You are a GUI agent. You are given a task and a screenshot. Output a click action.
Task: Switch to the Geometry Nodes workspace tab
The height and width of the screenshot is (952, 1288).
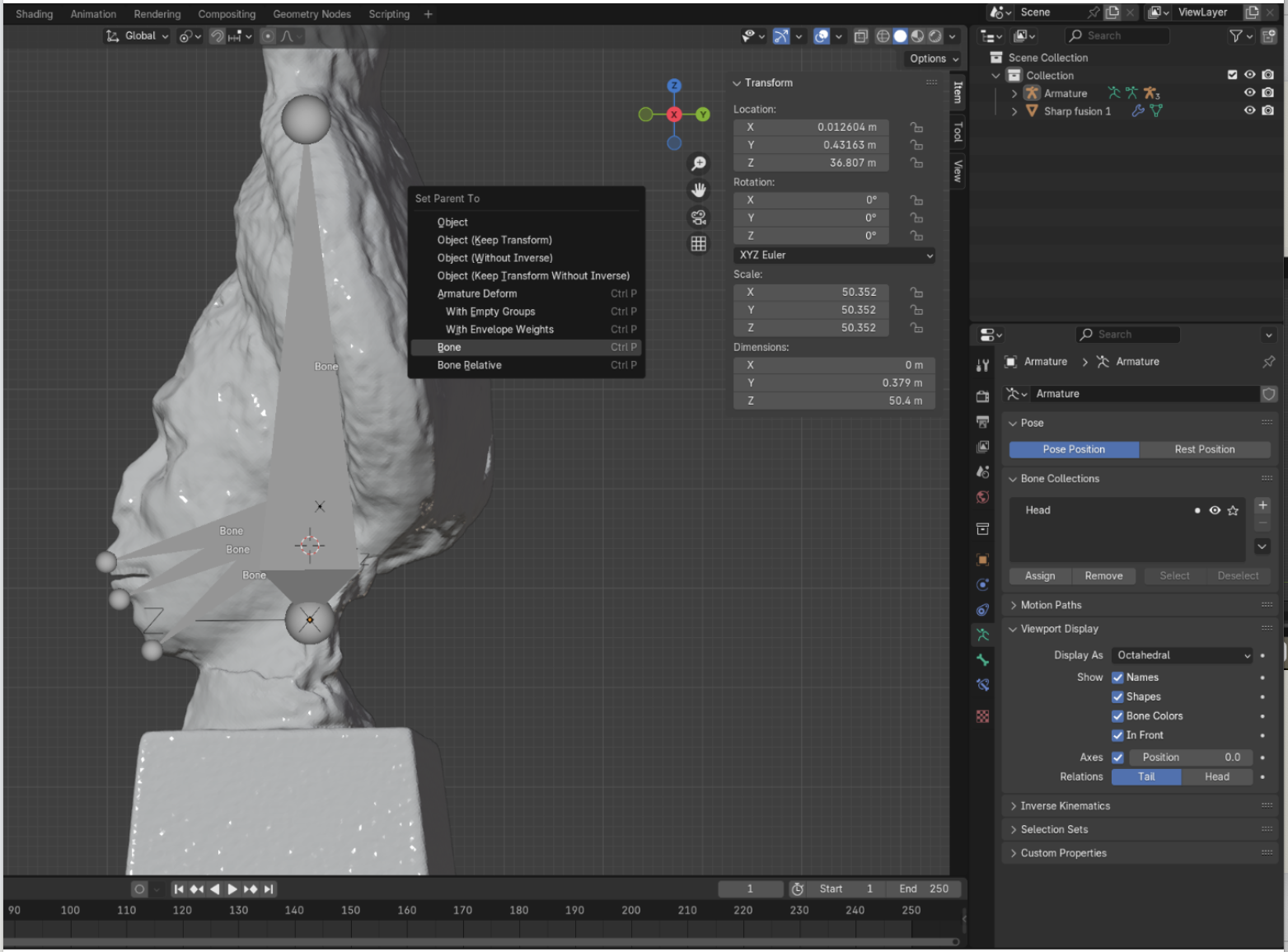point(311,14)
